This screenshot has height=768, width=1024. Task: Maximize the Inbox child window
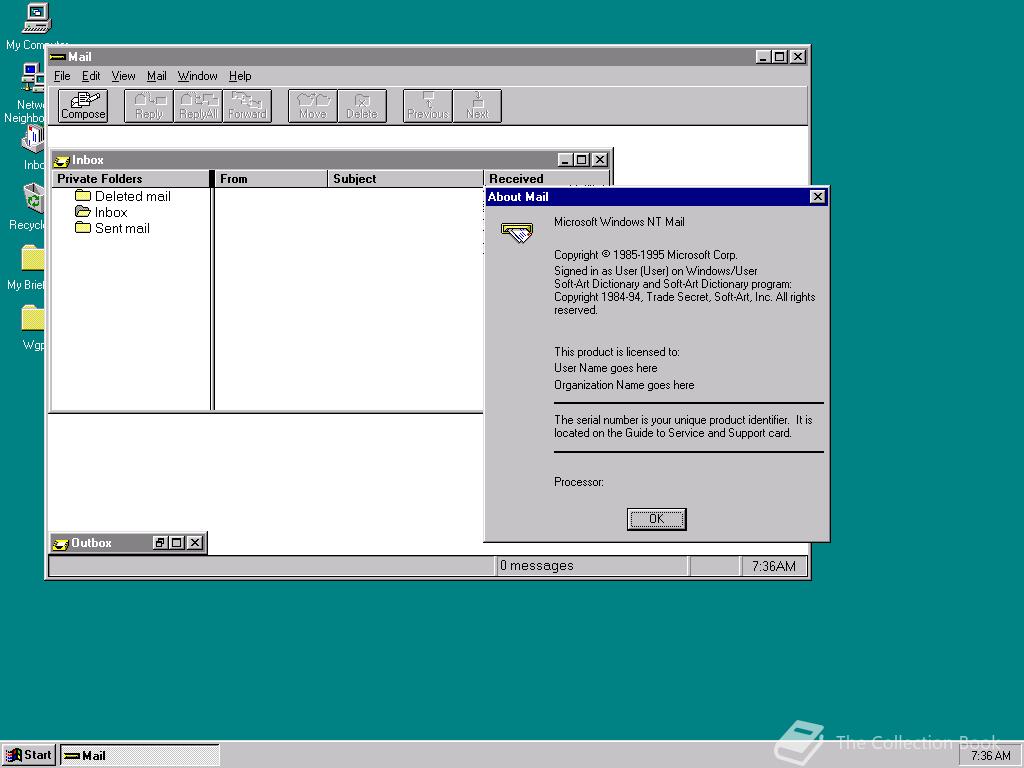pyautogui.click(x=581, y=160)
